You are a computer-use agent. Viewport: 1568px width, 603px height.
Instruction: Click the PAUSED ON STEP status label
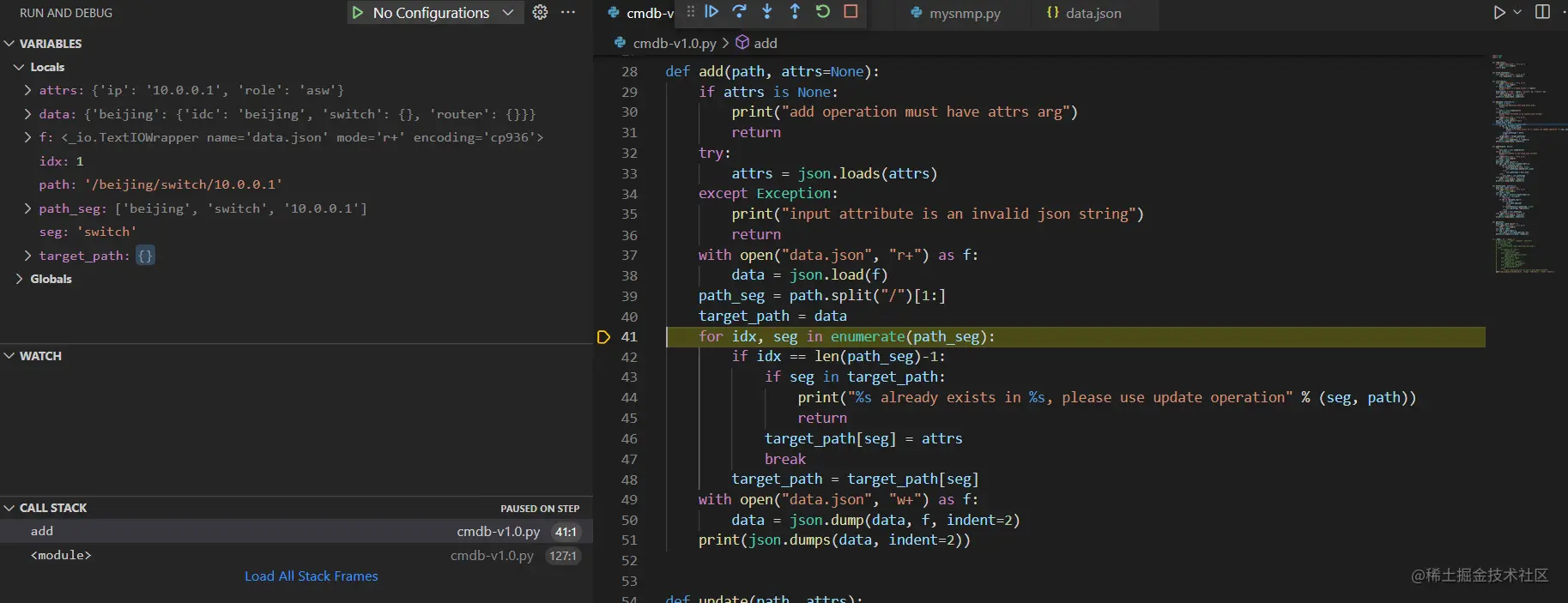[x=540, y=509]
